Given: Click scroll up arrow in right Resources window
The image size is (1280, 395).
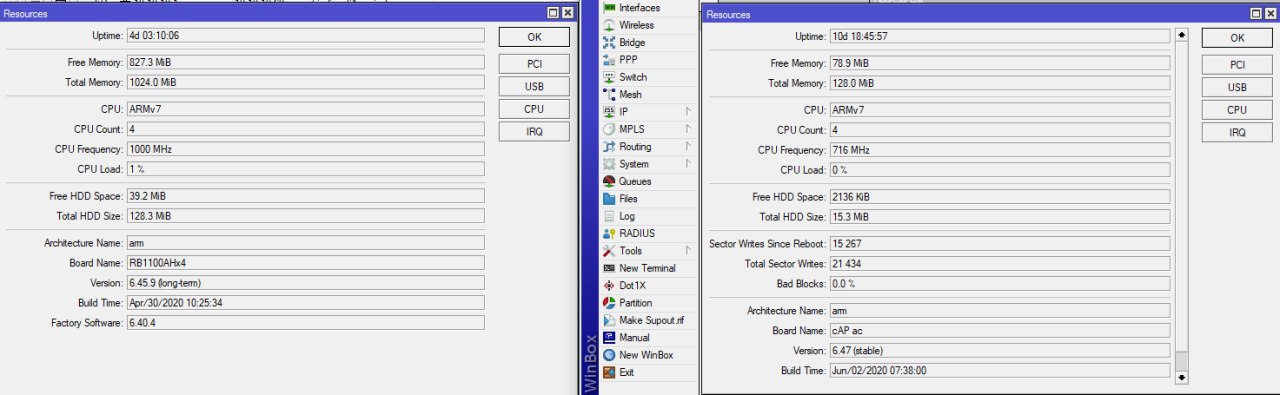Looking at the screenshot, I should (x=1182, y=35).
